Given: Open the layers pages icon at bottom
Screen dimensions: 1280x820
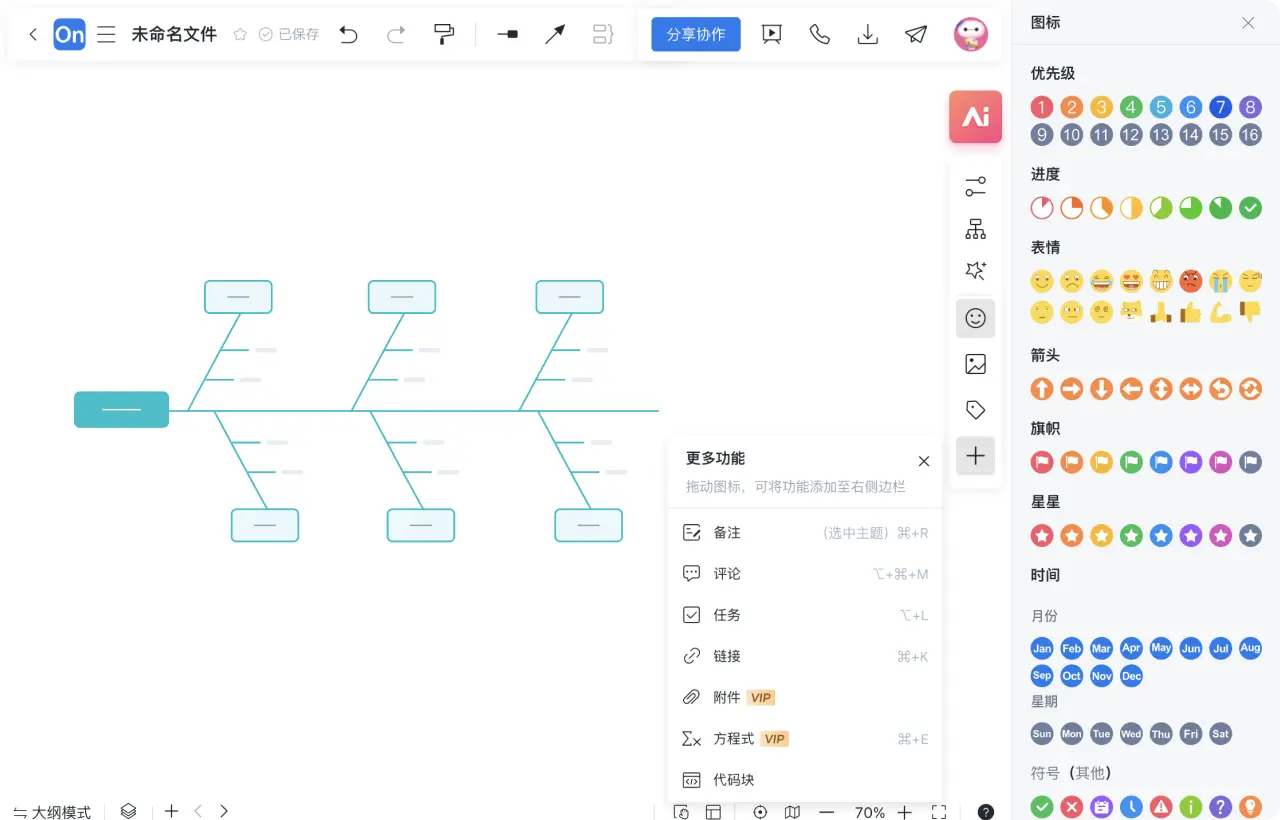Looking at the screenshot, I should click(128, 811).
